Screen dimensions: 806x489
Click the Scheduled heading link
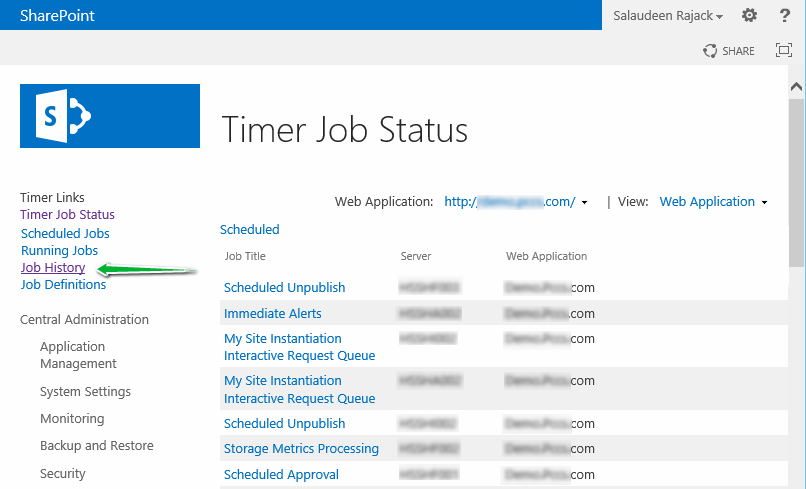(x=250, y=229)
